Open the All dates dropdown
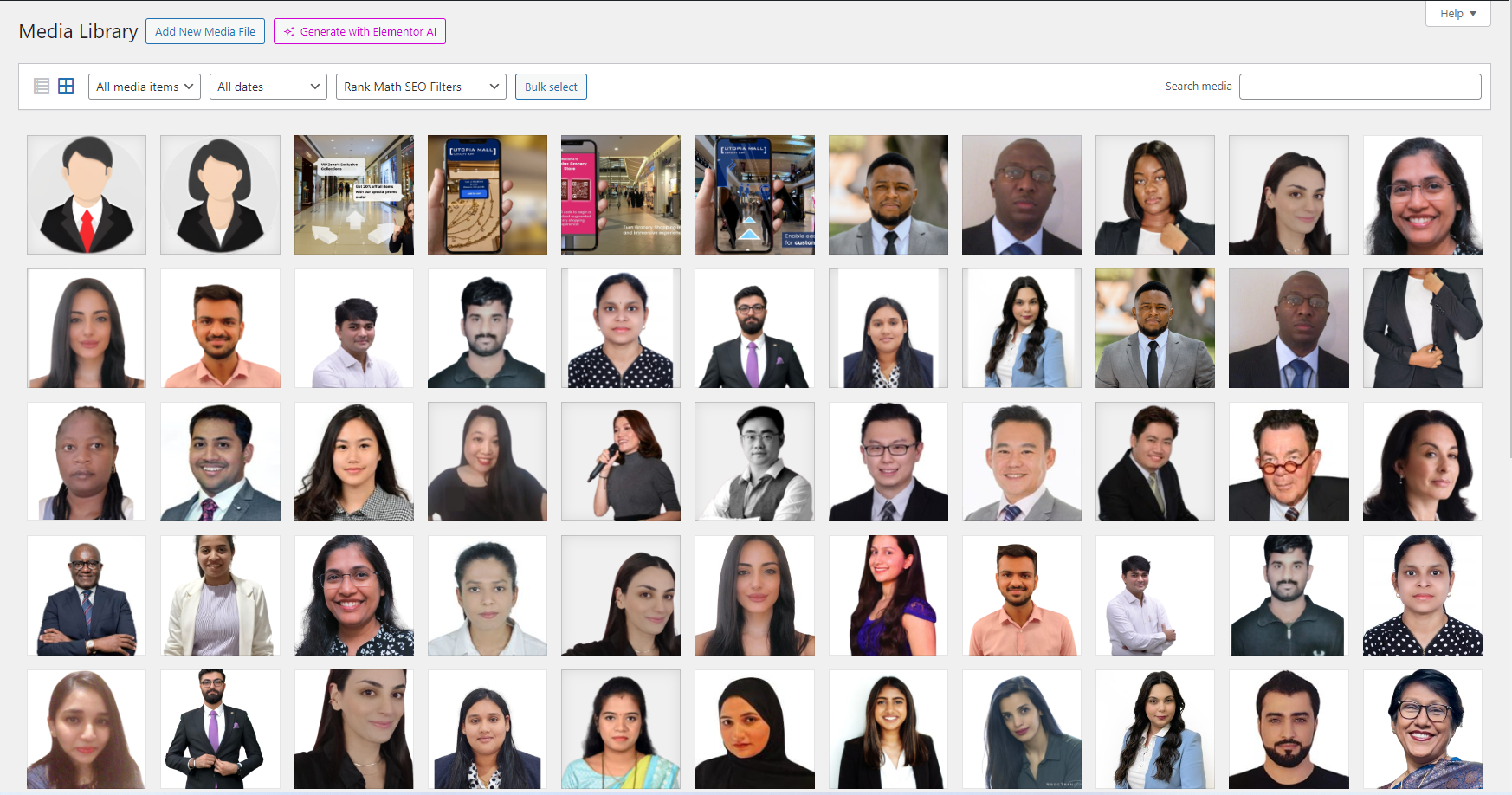Screen dimensions: 1512x795 (268, 87)
